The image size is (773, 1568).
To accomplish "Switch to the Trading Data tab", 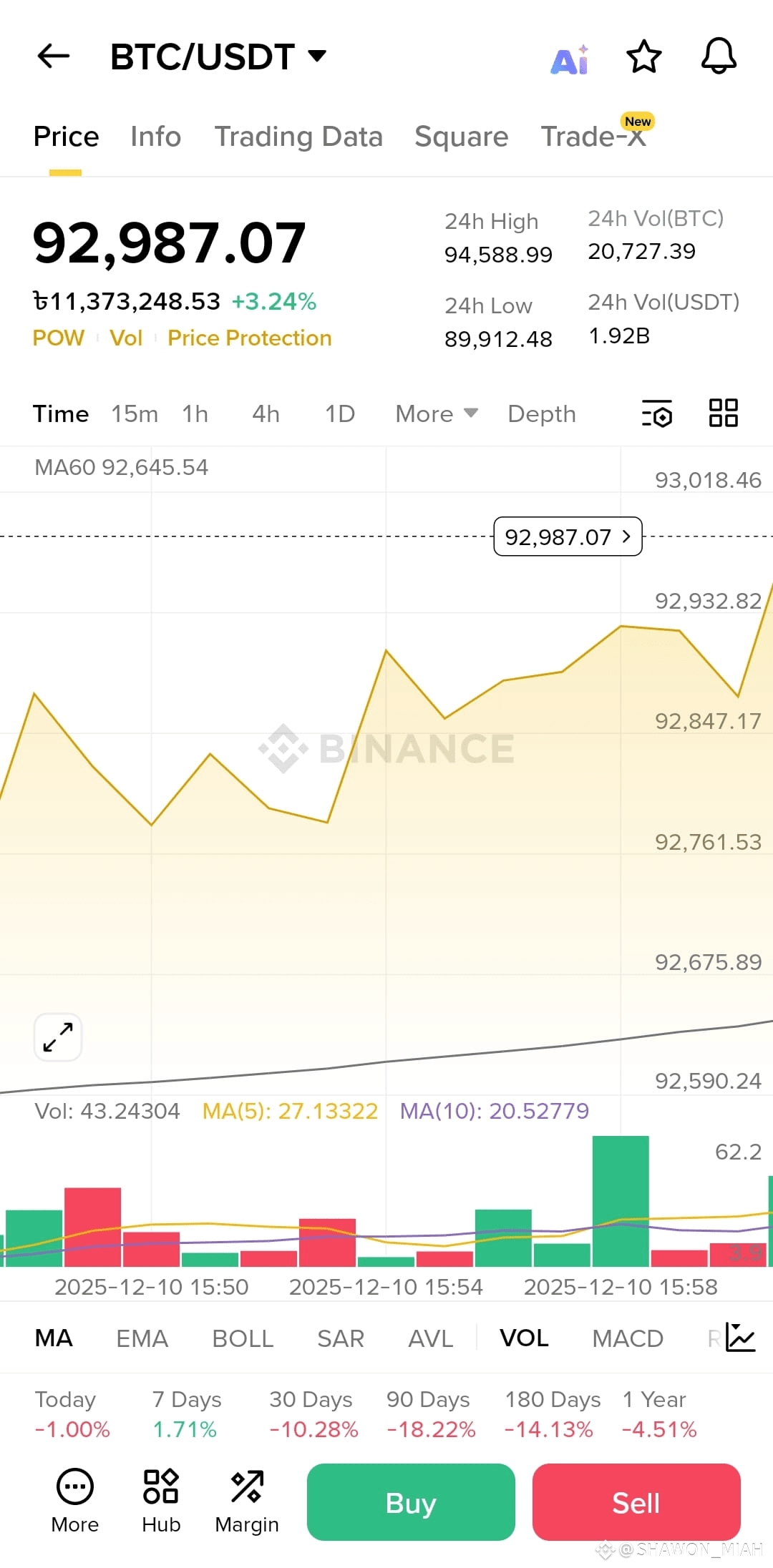I will [298, 136].
